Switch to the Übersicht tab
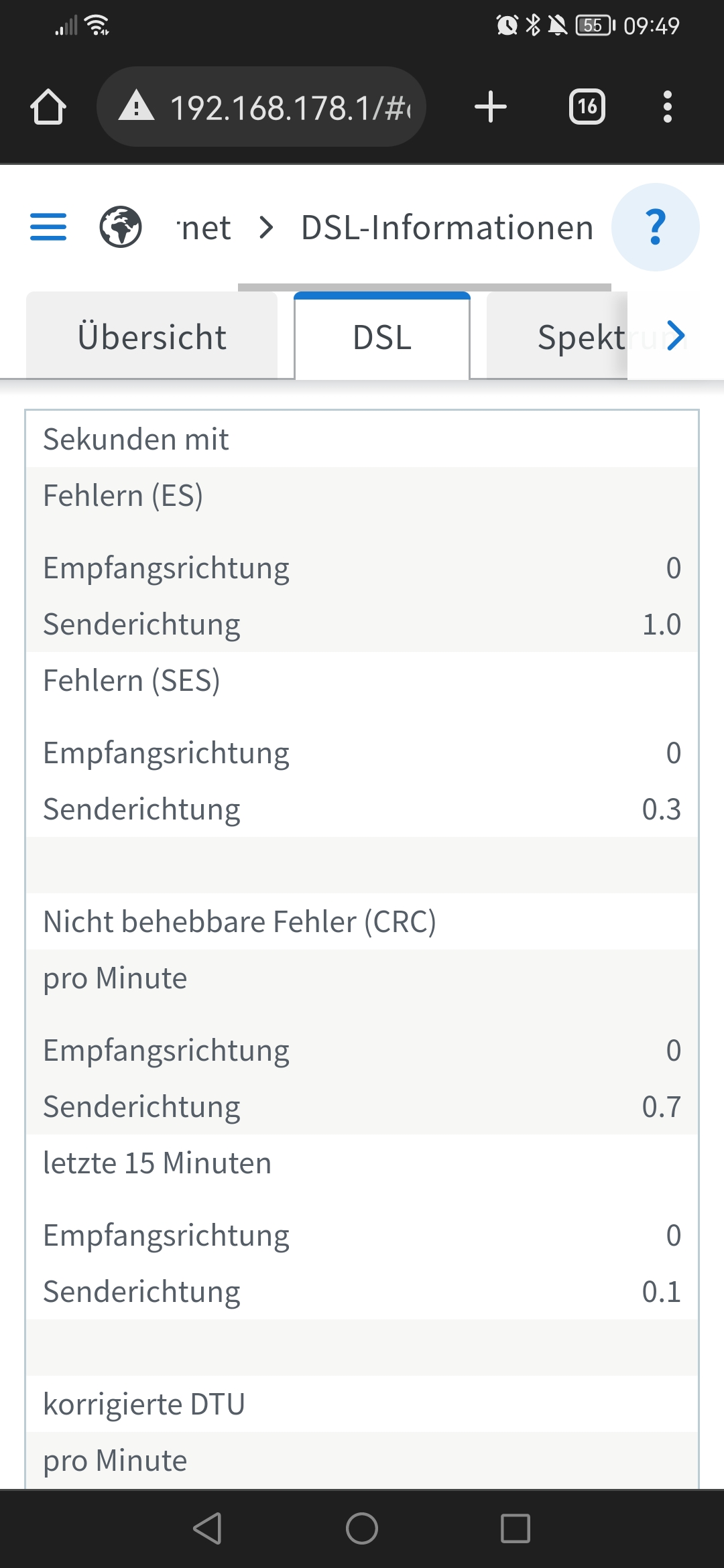 152,337
